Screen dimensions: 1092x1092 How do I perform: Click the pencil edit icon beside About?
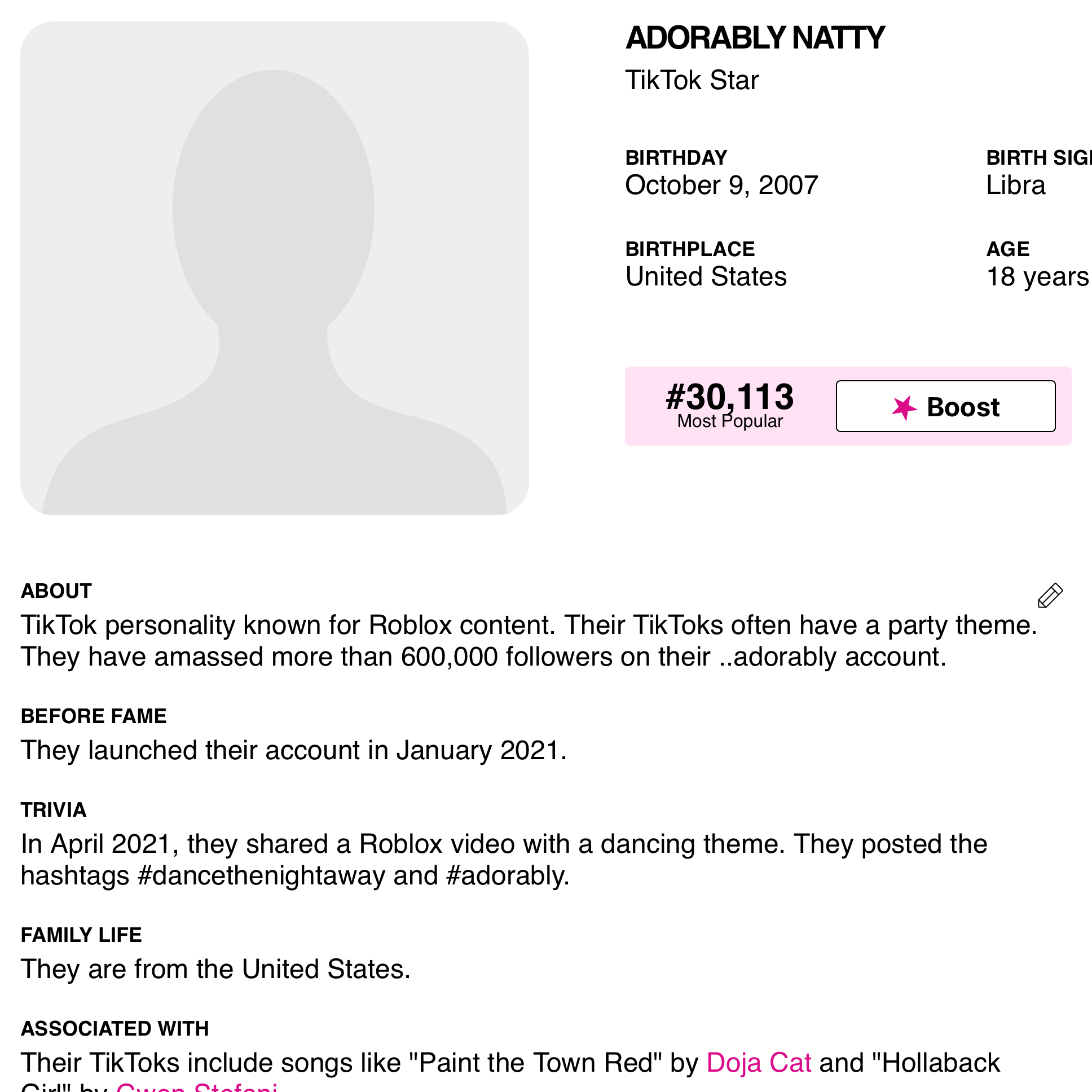[x=1050, y=596]
